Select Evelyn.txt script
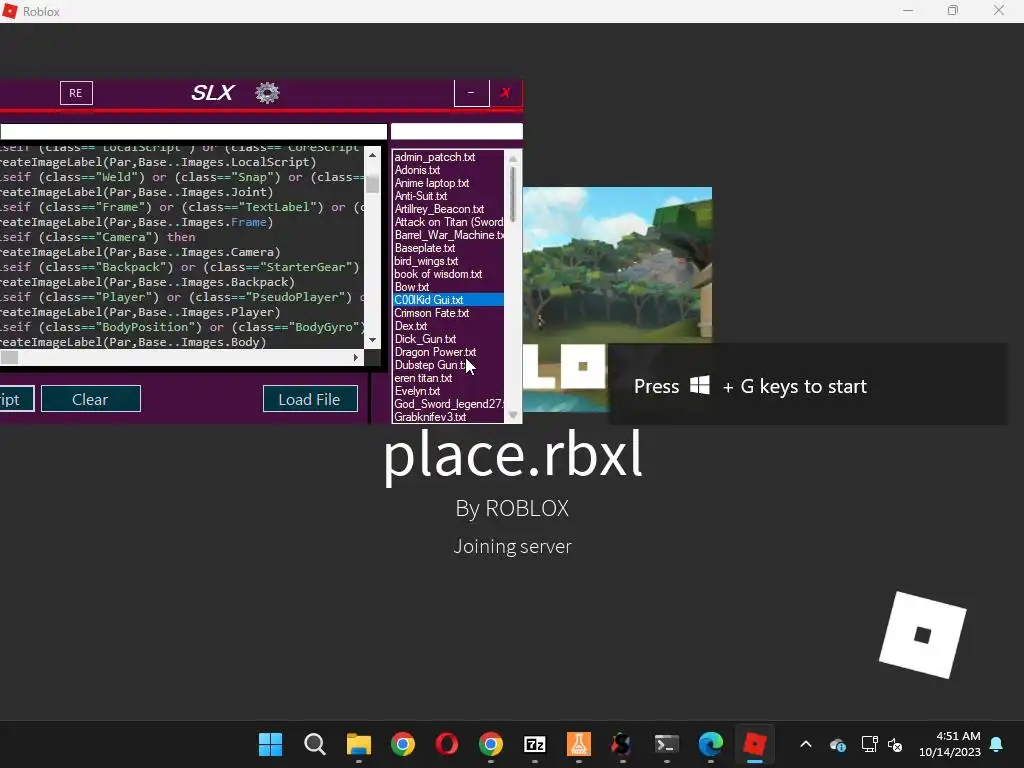The width and height of the screenshot is (1024, 768). tap(417, 391)
